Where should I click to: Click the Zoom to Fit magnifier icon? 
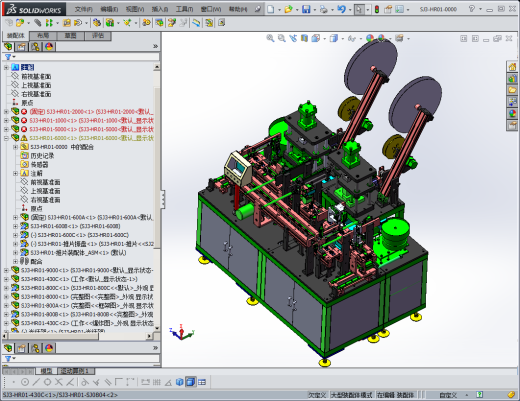coord(270,38)
